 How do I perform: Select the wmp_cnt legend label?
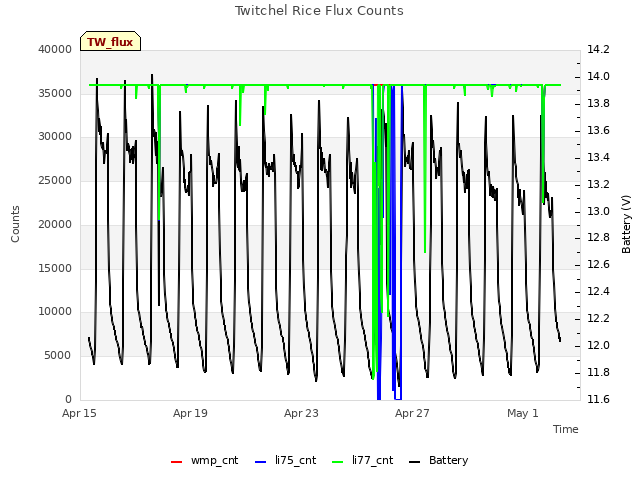pos(214,460)
